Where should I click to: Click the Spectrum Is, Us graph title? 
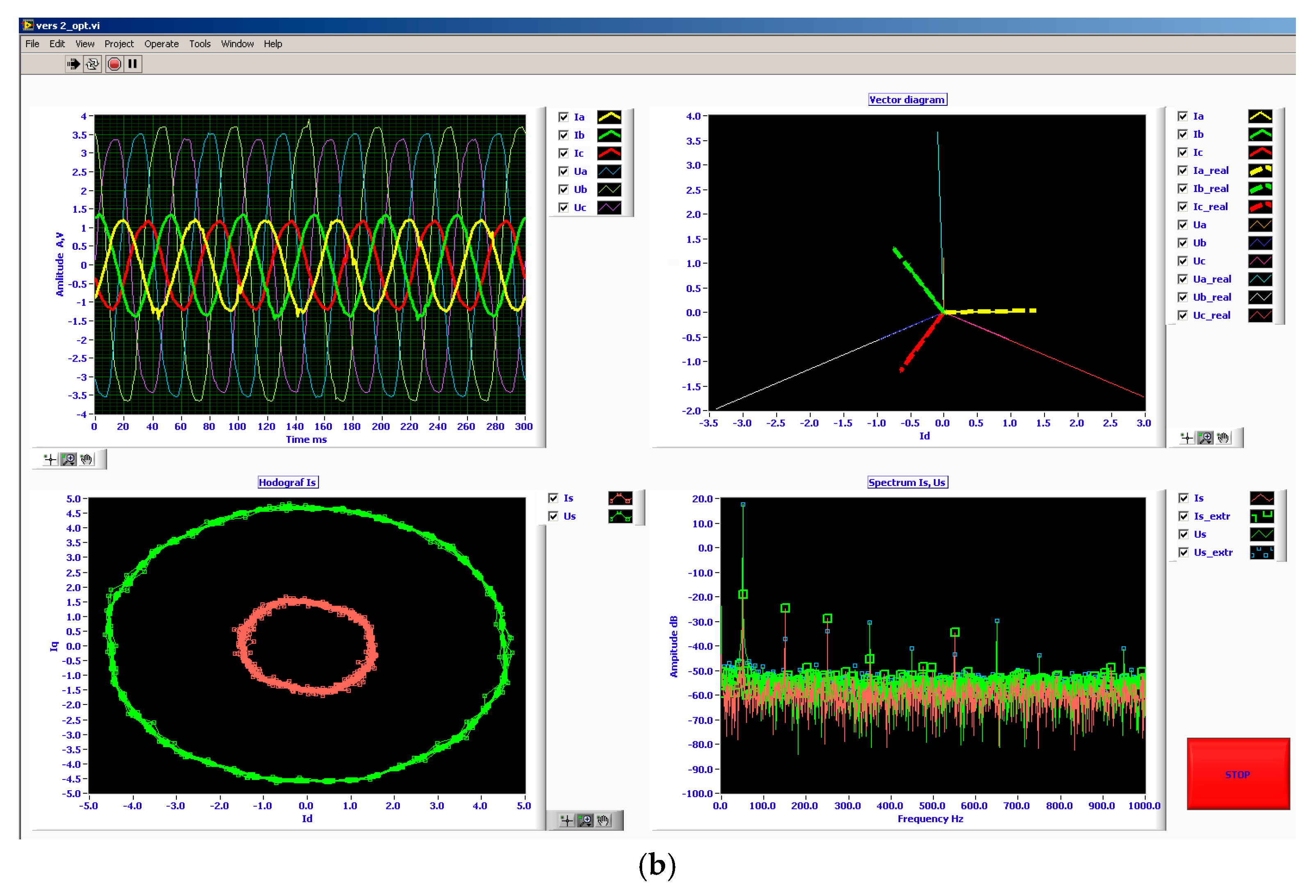coord(907,483)
